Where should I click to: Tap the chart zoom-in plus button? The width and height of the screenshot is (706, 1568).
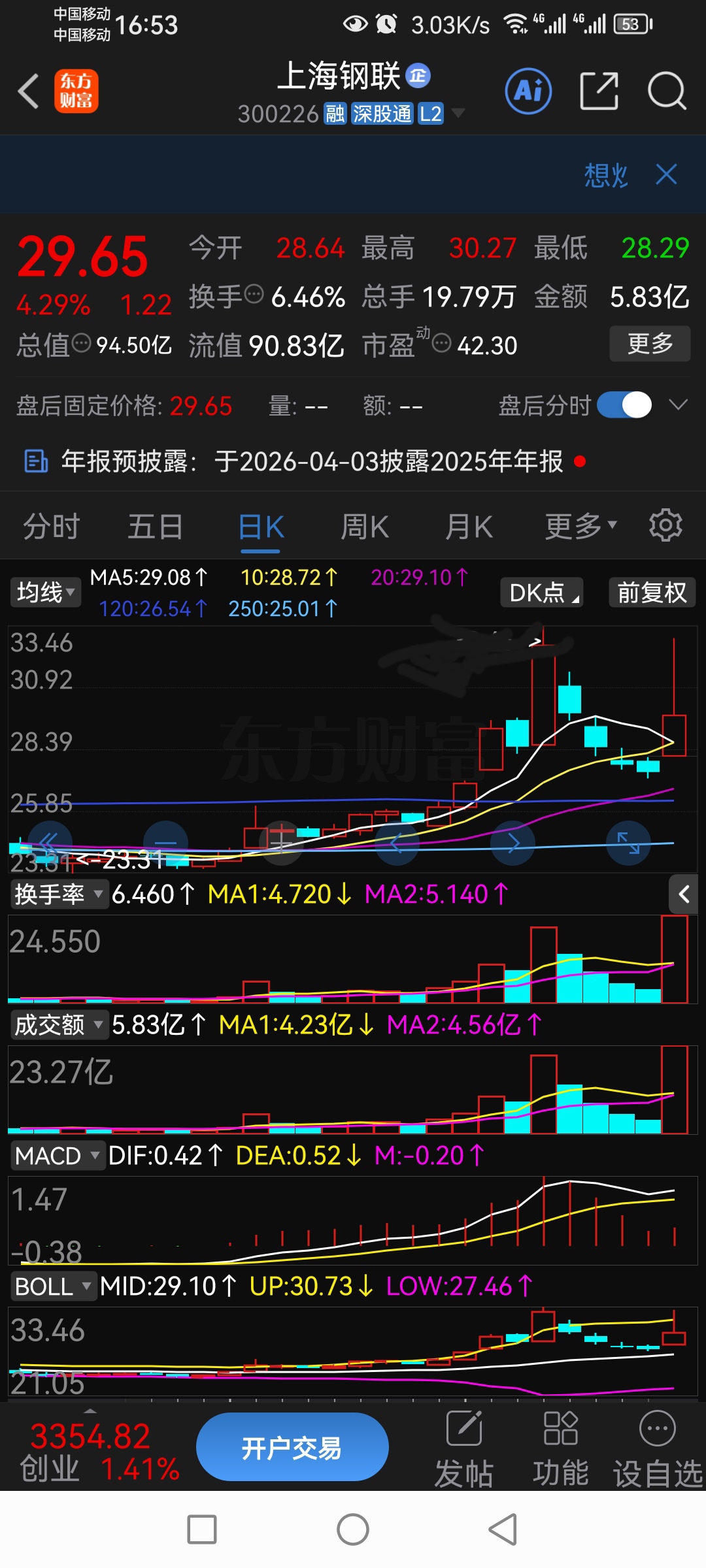(282, 843)
